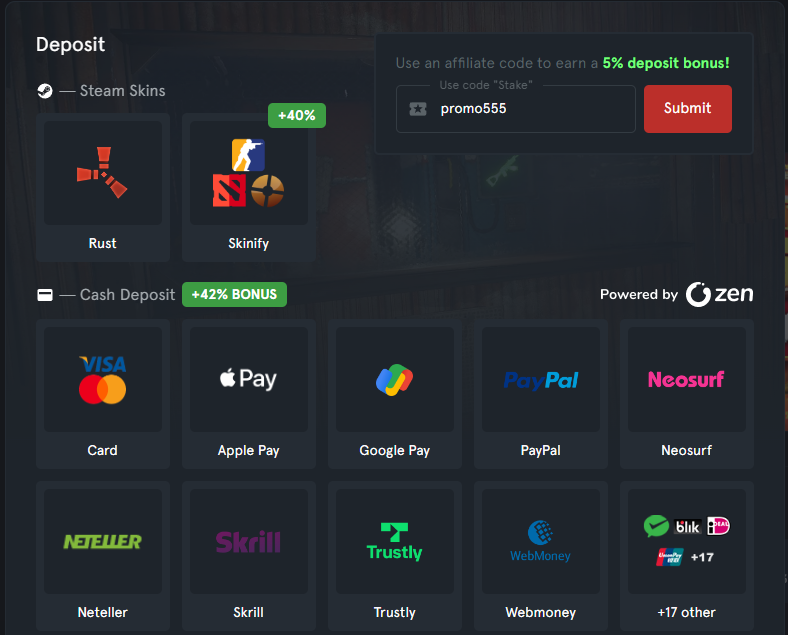Select Card with Visa Mastercard logo
Image resolution: width=788 pixels, height=635 pixels.
103,394
